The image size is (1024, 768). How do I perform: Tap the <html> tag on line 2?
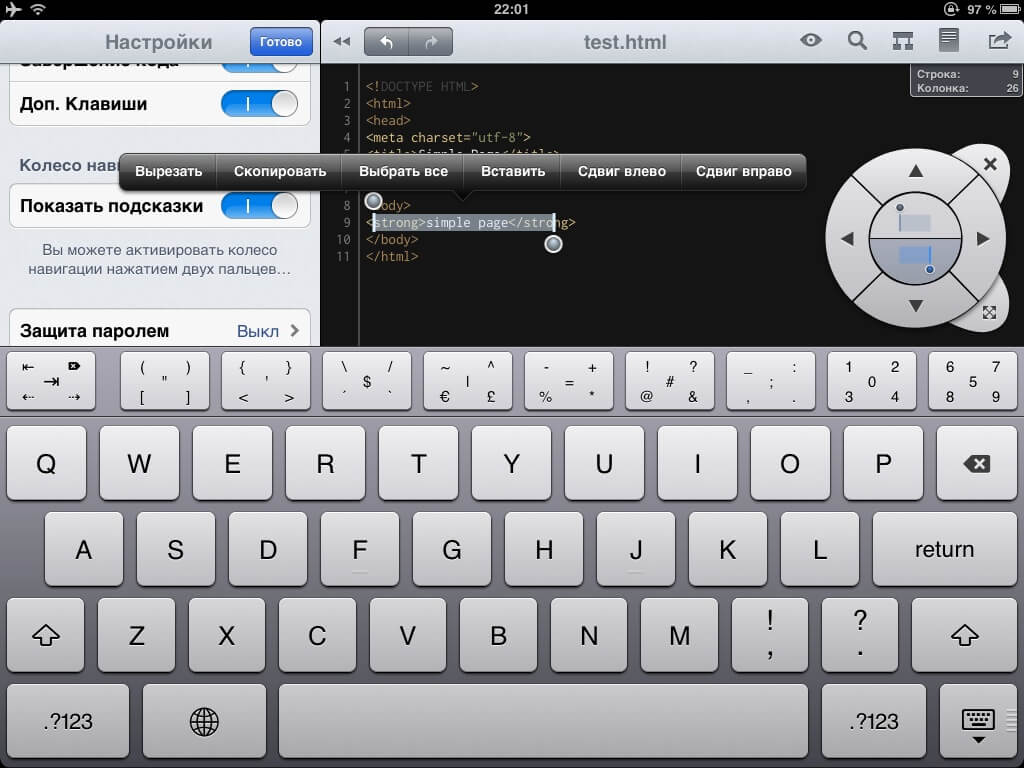coord(388,104)
